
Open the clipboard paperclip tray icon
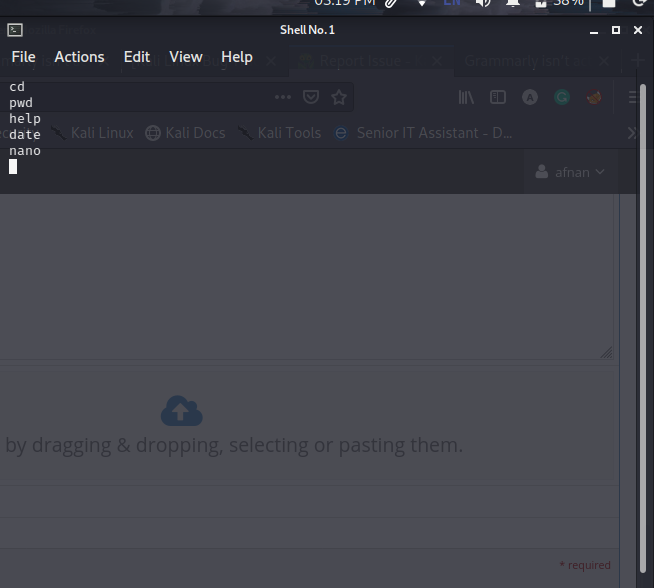pos(393,3)
